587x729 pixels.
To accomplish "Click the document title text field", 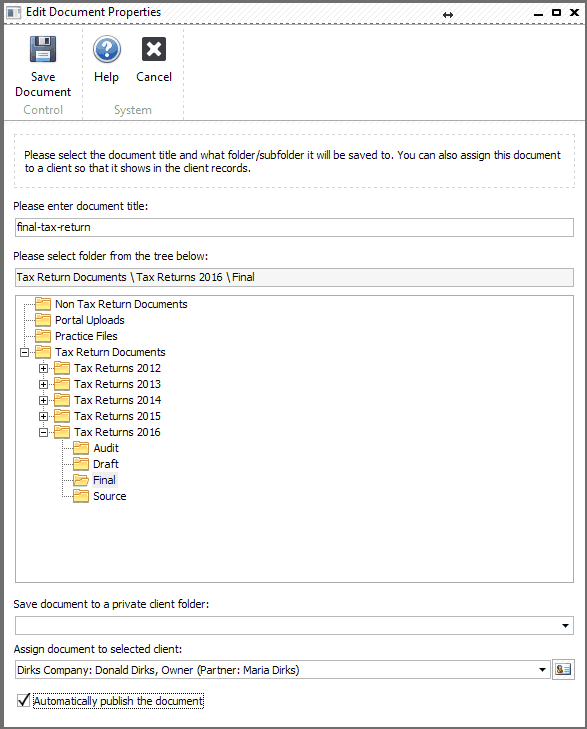I will click(x=294, y=227).
